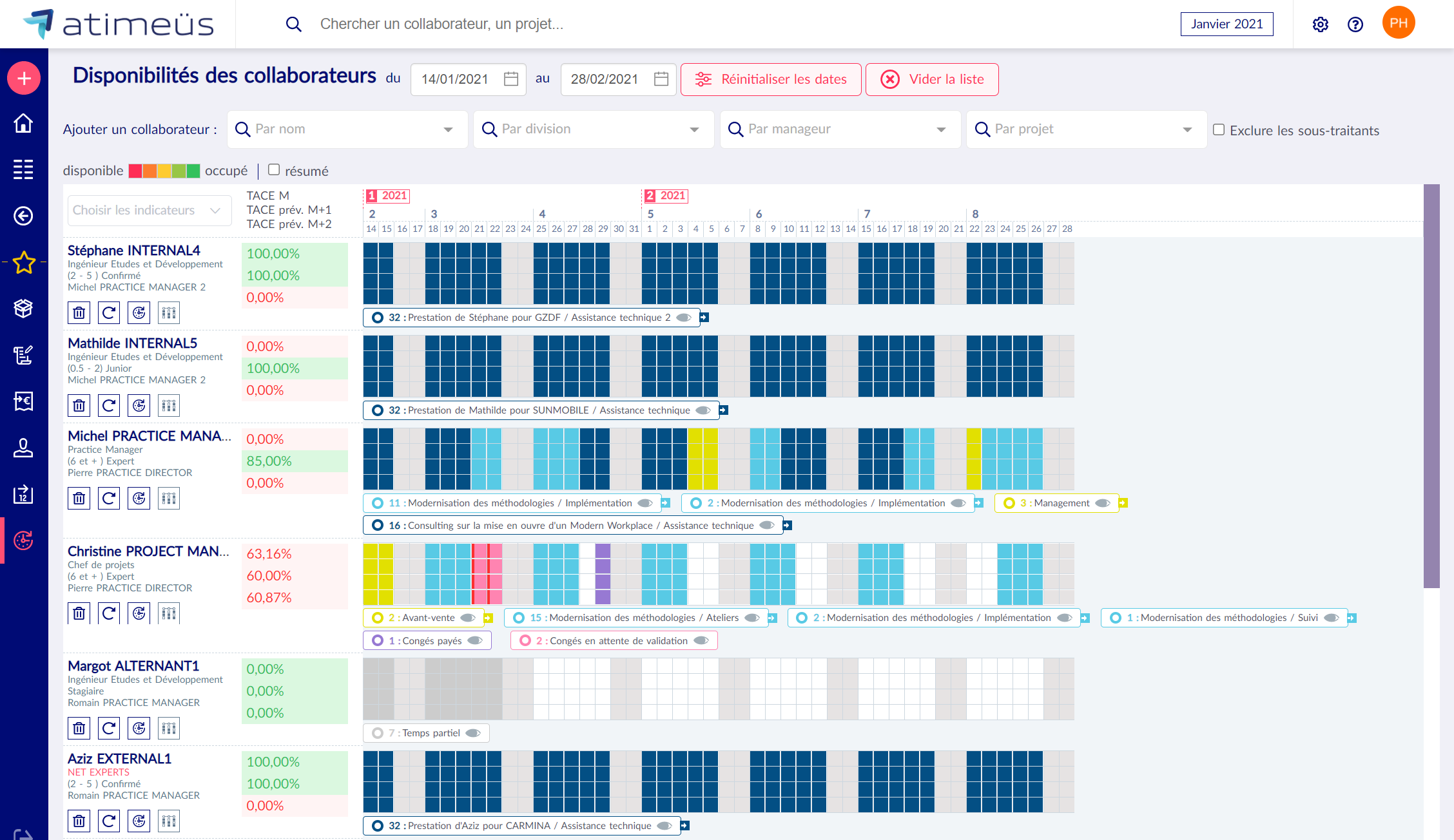Click the red plus add button
Viewport: 1454px width, 840px height.
click(x=24, y=79)
